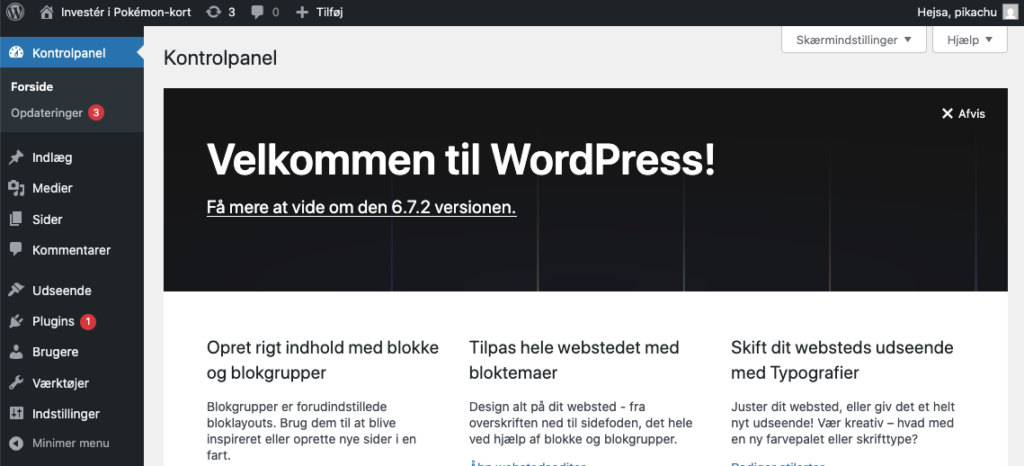Open the Sider menu
The height and width of the screenshot is (466, 1024).
[x=72, y=219]
